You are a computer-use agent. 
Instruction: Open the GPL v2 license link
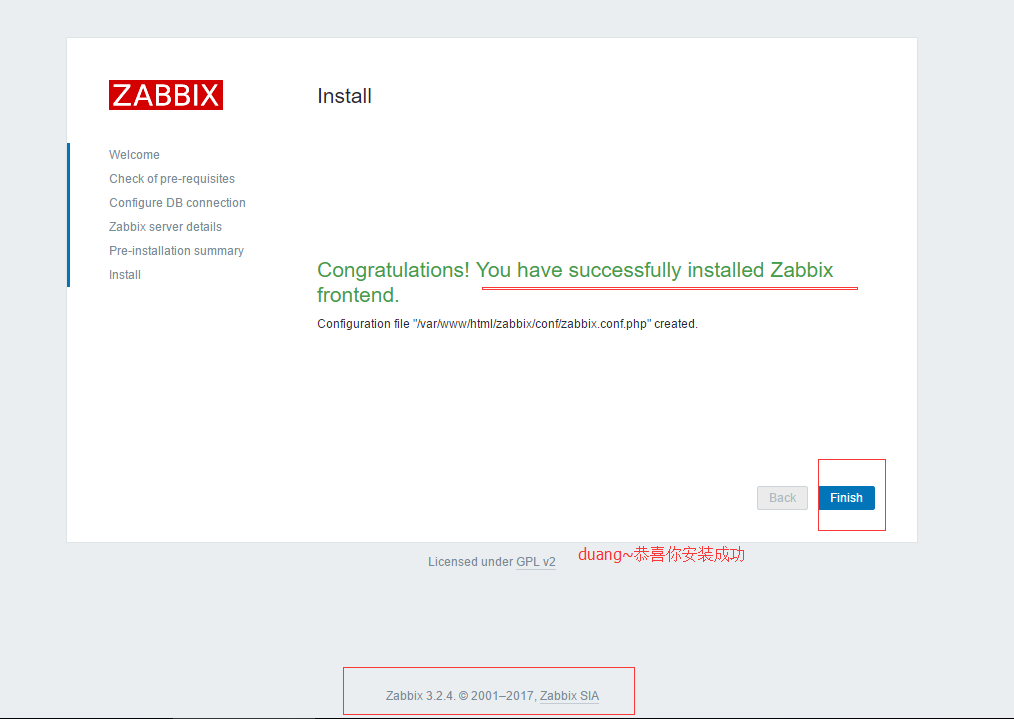tap(535, 562)
